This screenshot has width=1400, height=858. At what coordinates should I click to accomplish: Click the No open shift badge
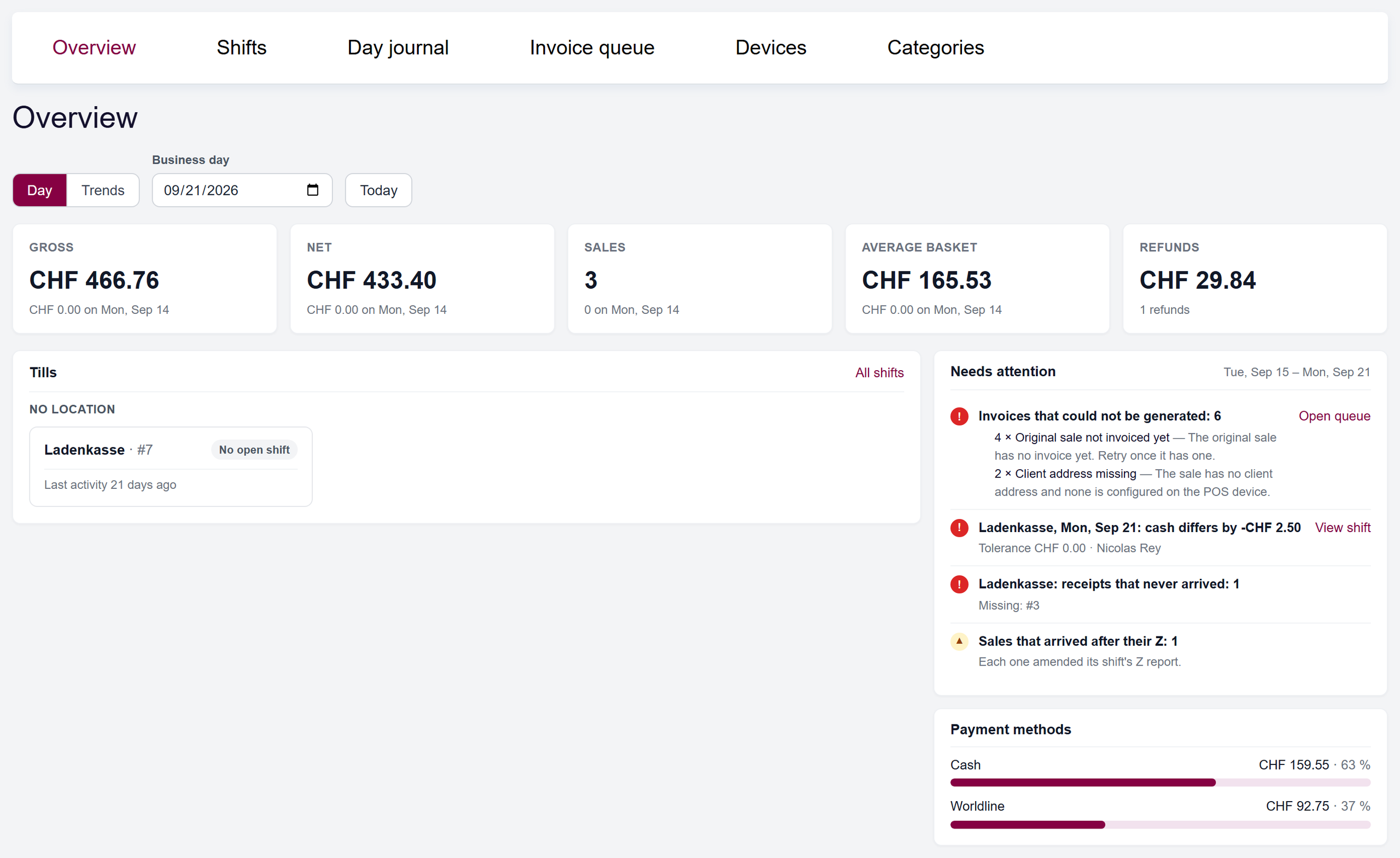pyautogui.click(x=254, y=450)
